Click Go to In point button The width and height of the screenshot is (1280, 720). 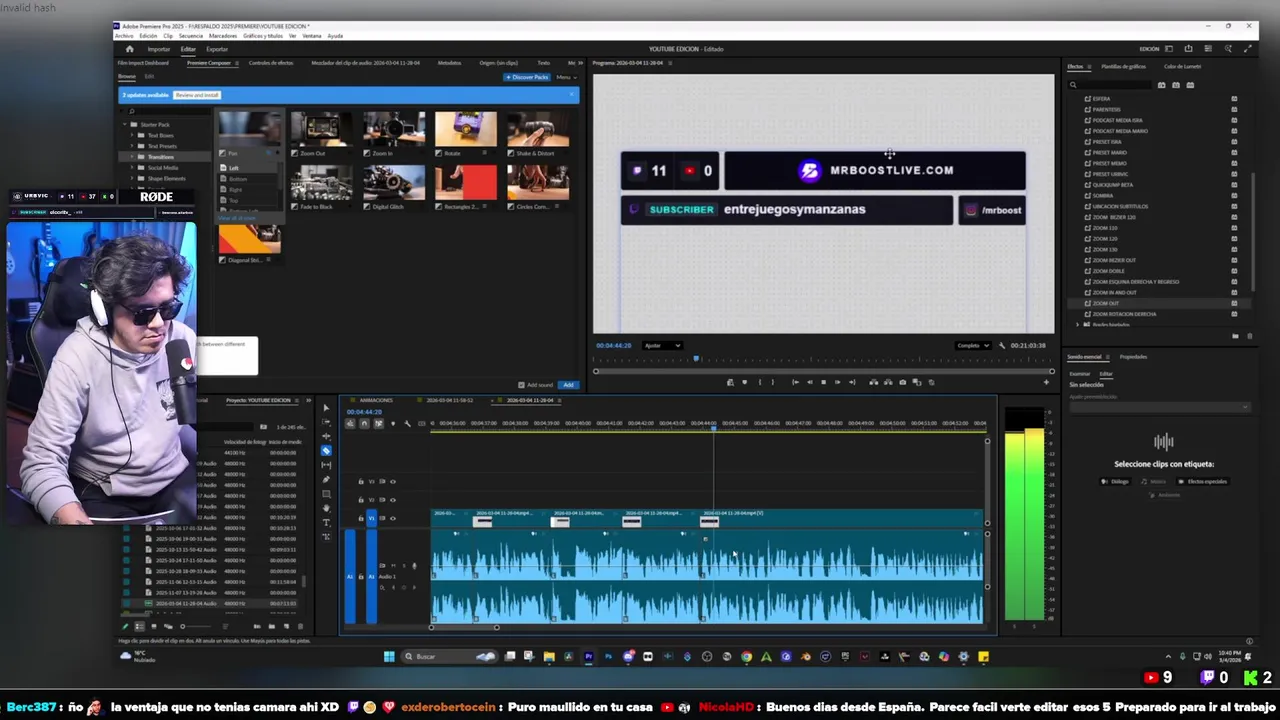[x=795, y=382]
